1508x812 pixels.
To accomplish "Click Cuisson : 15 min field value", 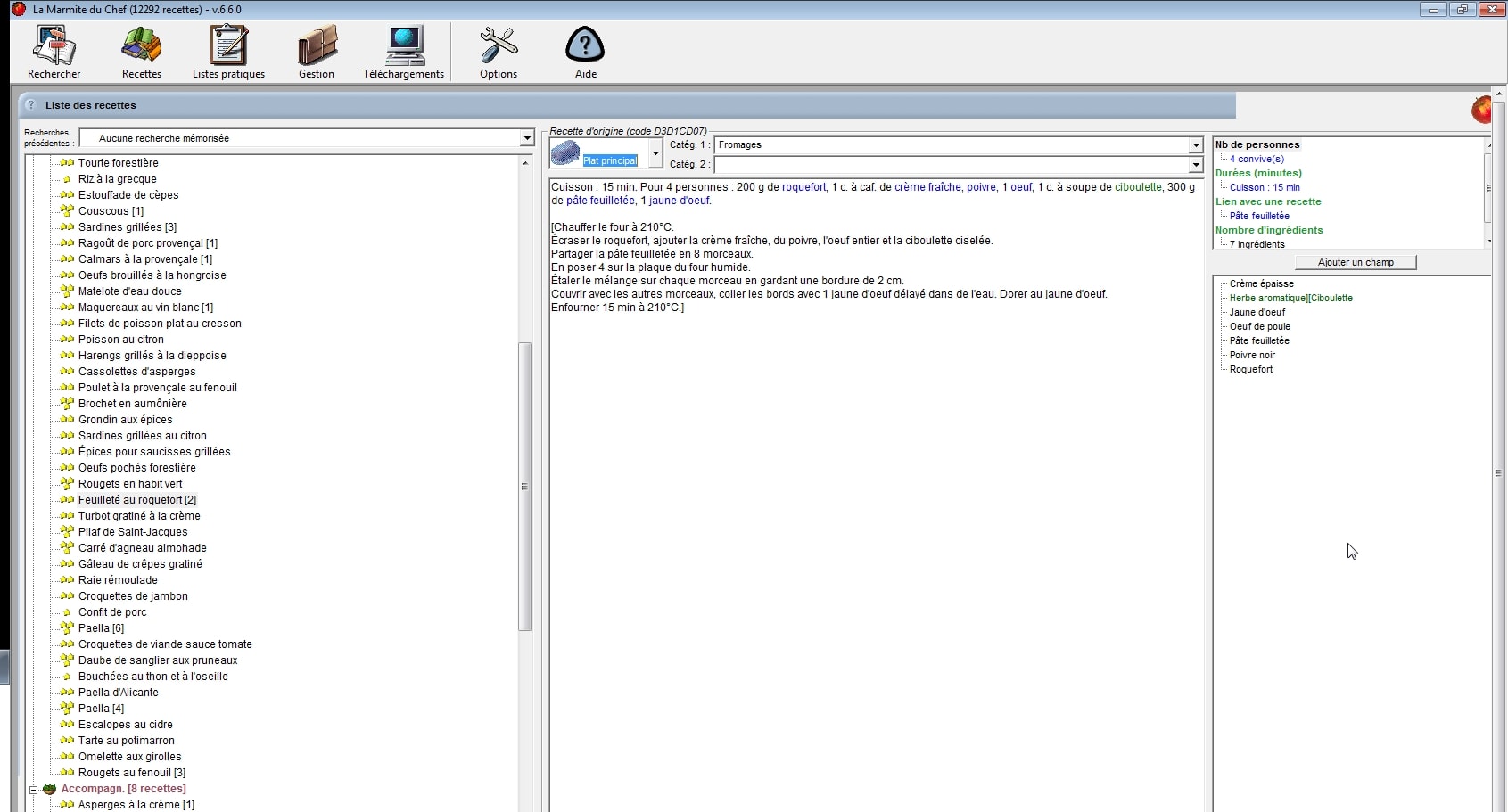I will pos(1265,187).
